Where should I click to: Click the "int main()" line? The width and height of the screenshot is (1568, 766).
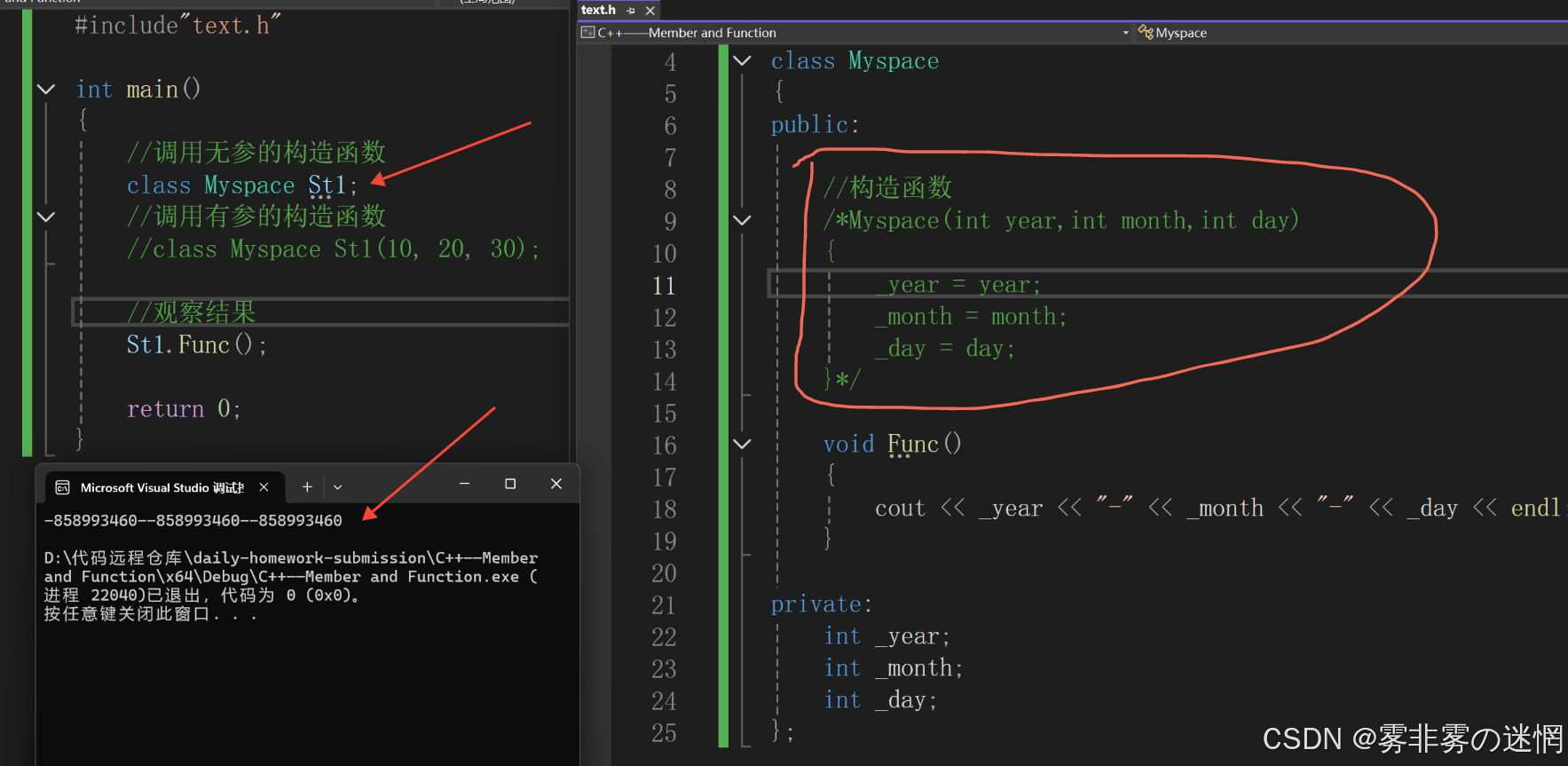tap(138, 90)
